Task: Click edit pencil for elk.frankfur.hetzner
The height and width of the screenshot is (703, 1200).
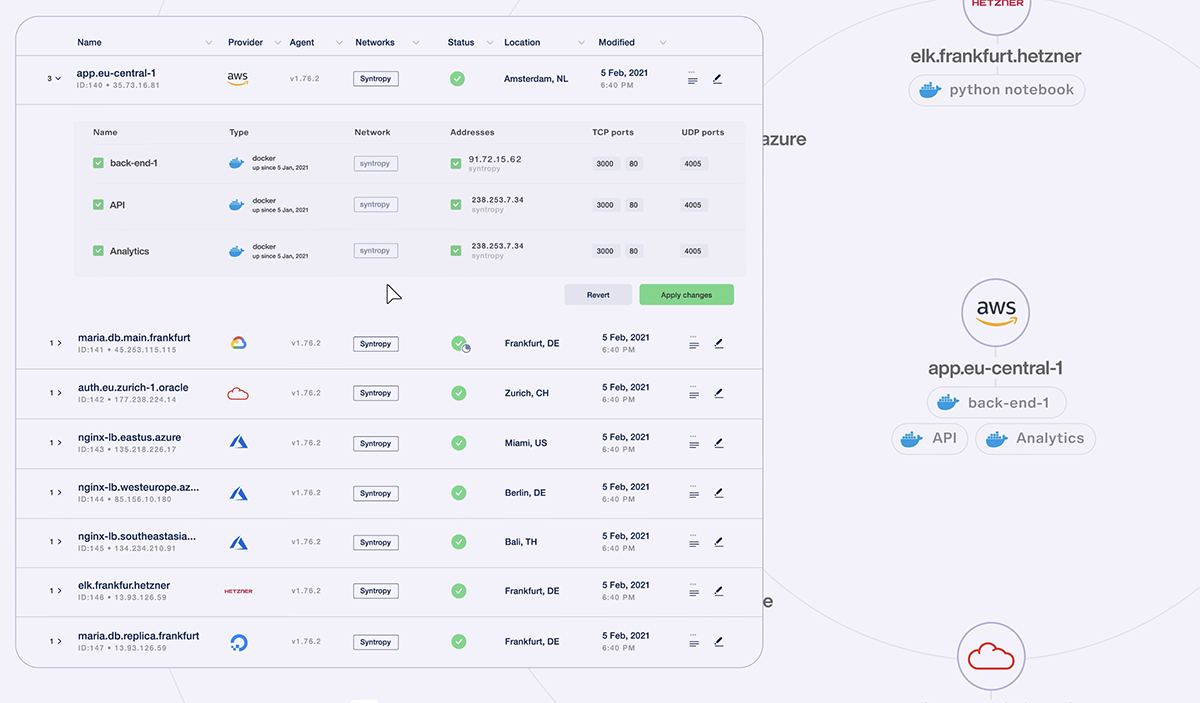Action: click(x=718, y=591)
